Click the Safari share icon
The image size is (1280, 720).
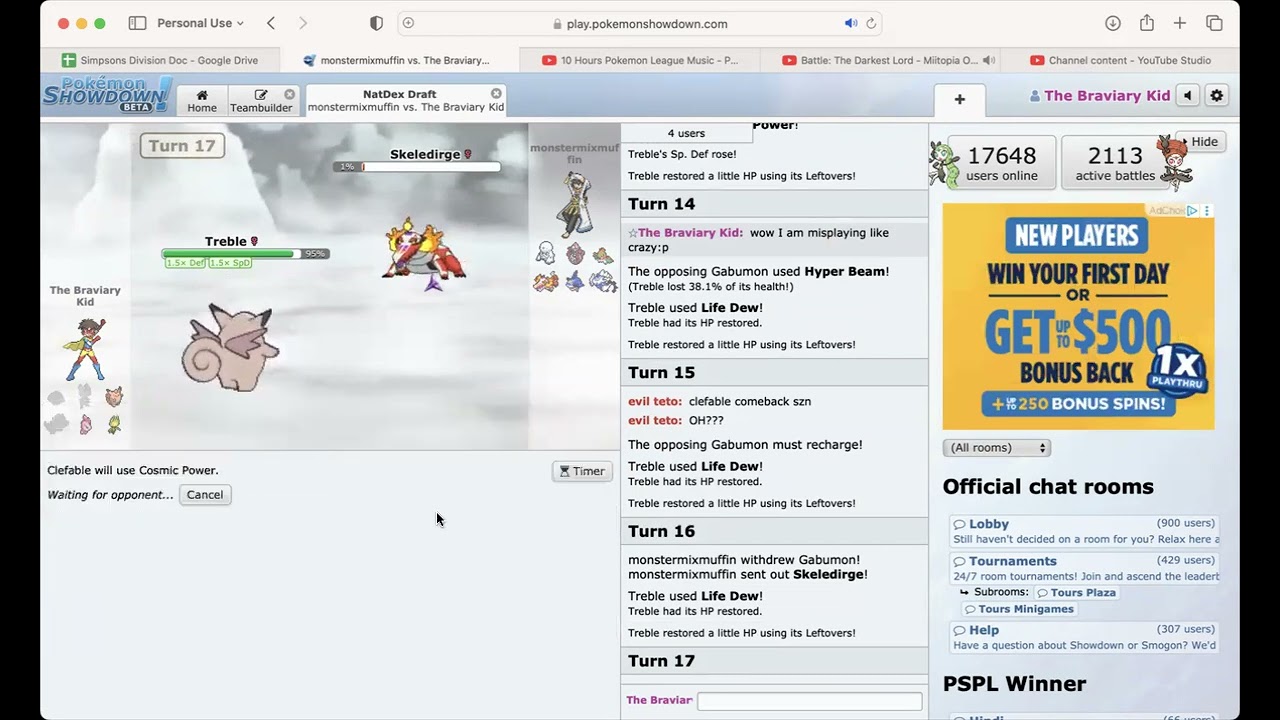(x=1147, y=23)
